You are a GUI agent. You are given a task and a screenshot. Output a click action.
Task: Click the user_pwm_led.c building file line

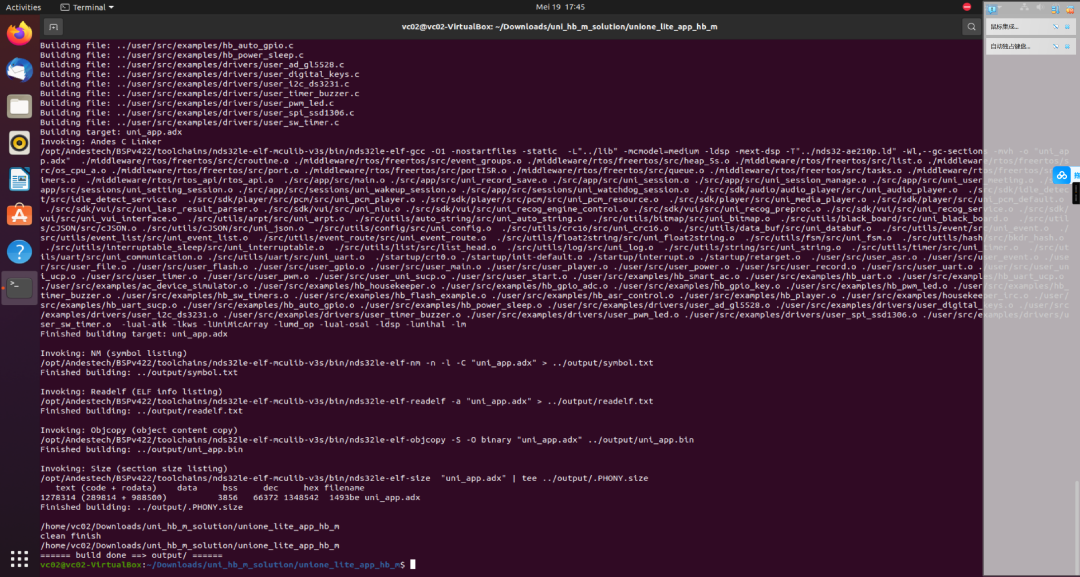(187, 103)
